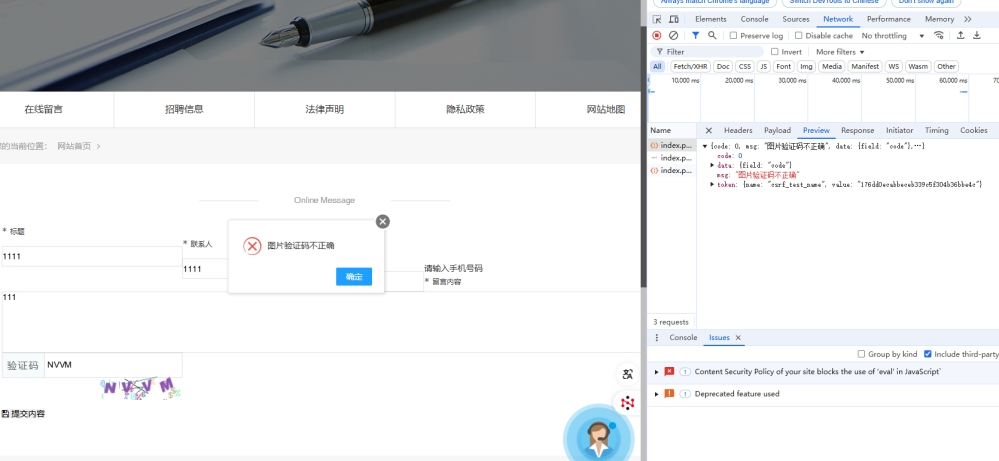This screenshot has width=999, height=461.
Task: Open the Payload request tab
Action: (777, 131)
